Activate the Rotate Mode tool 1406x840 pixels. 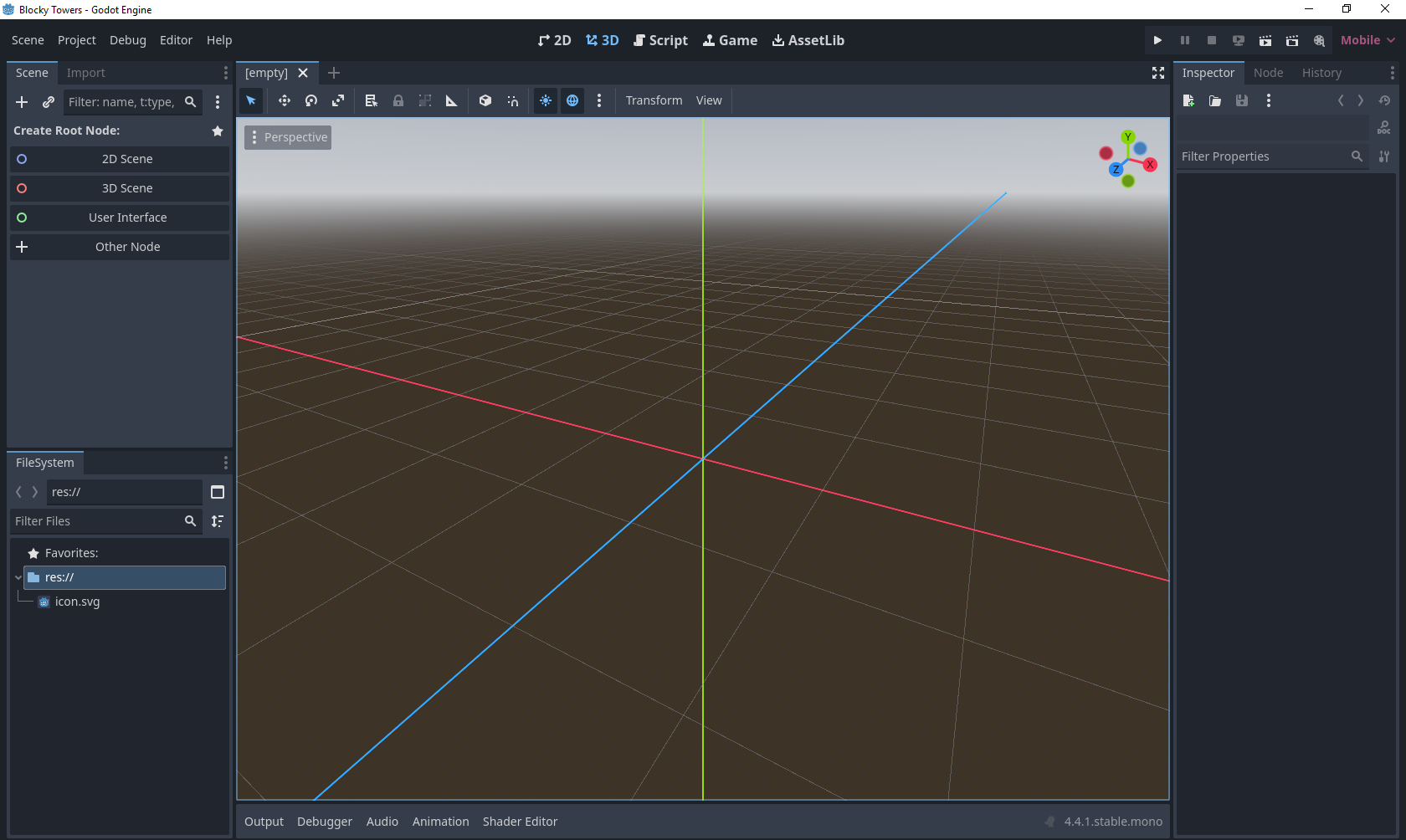point(311,100)
